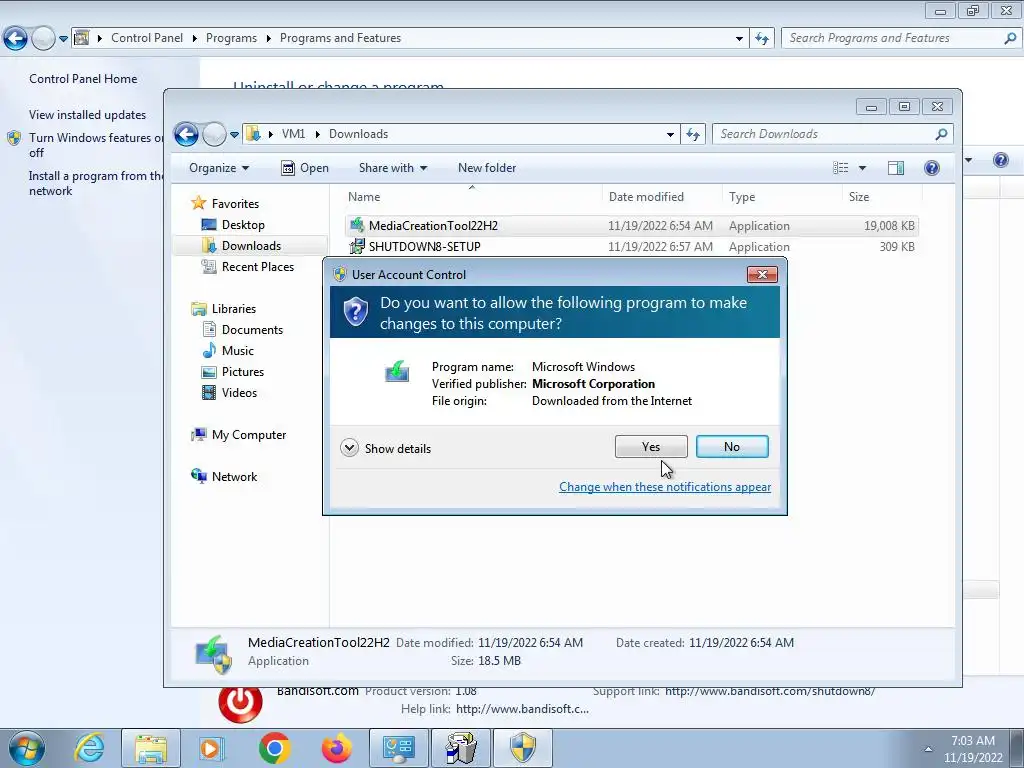Open Change when these notifications appear link
Viewport: 1024px width, 768px height.
coord(665,487)
